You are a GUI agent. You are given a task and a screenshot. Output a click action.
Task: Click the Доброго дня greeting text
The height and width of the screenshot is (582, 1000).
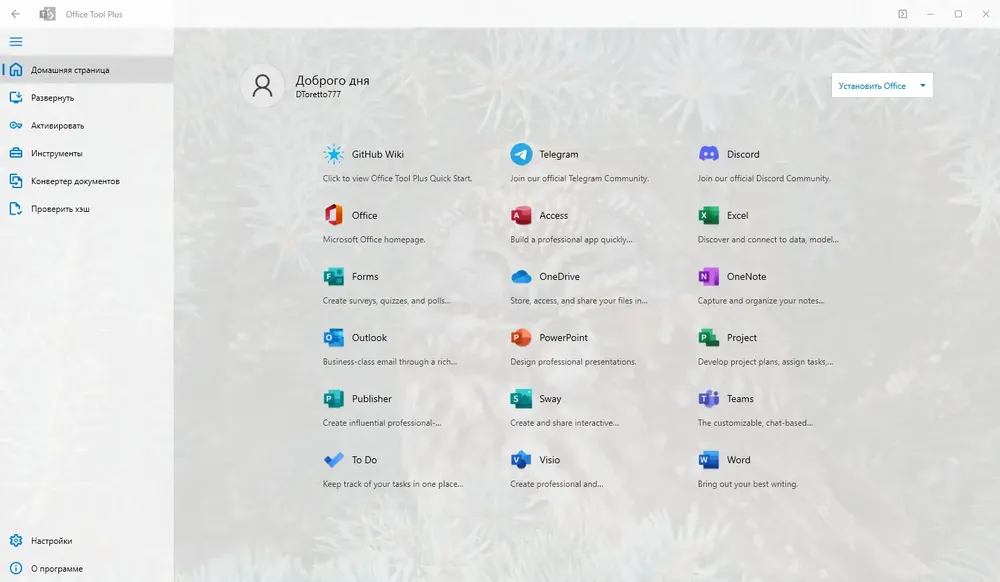coord(332,80)
